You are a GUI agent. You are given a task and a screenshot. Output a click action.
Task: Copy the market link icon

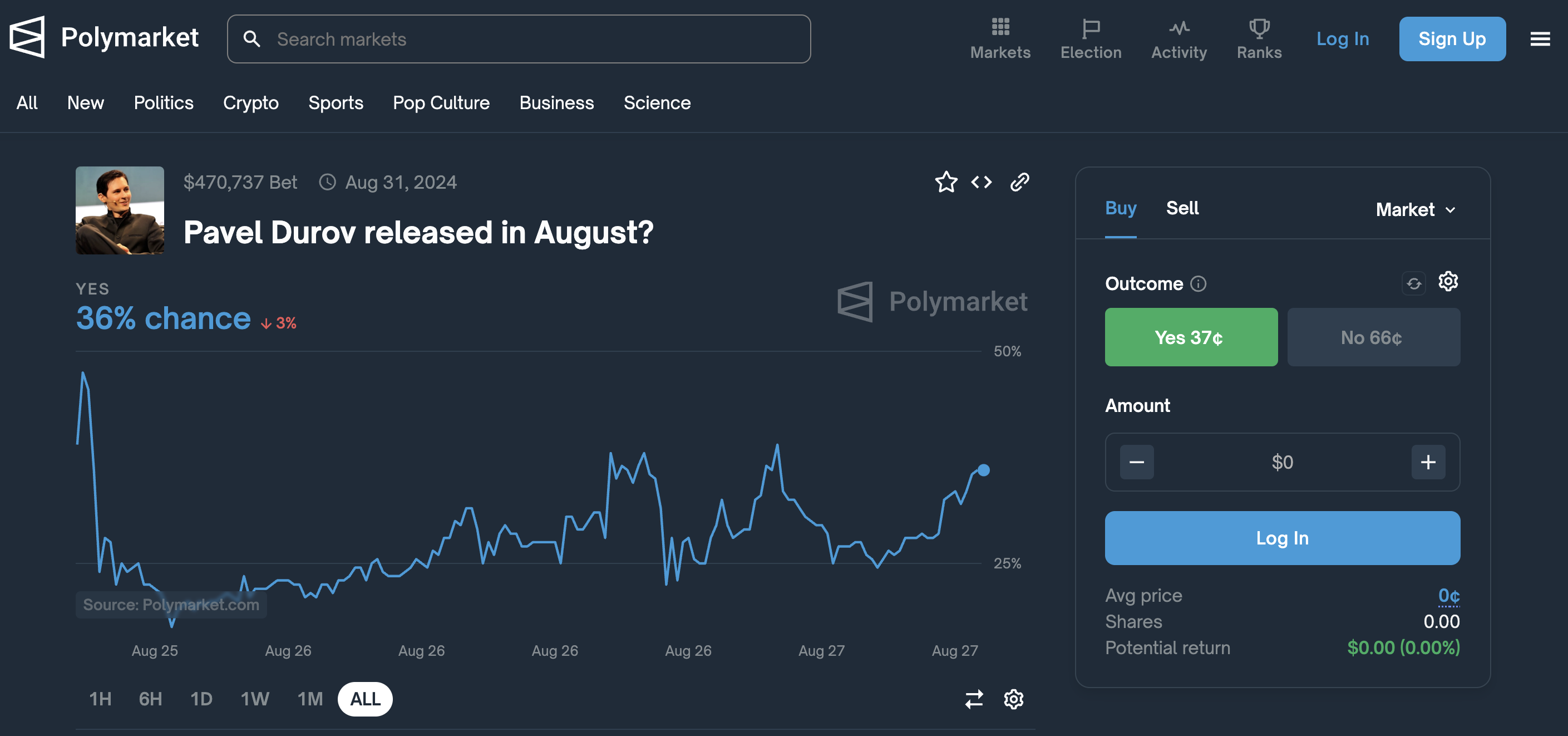tap(1019, 182)
